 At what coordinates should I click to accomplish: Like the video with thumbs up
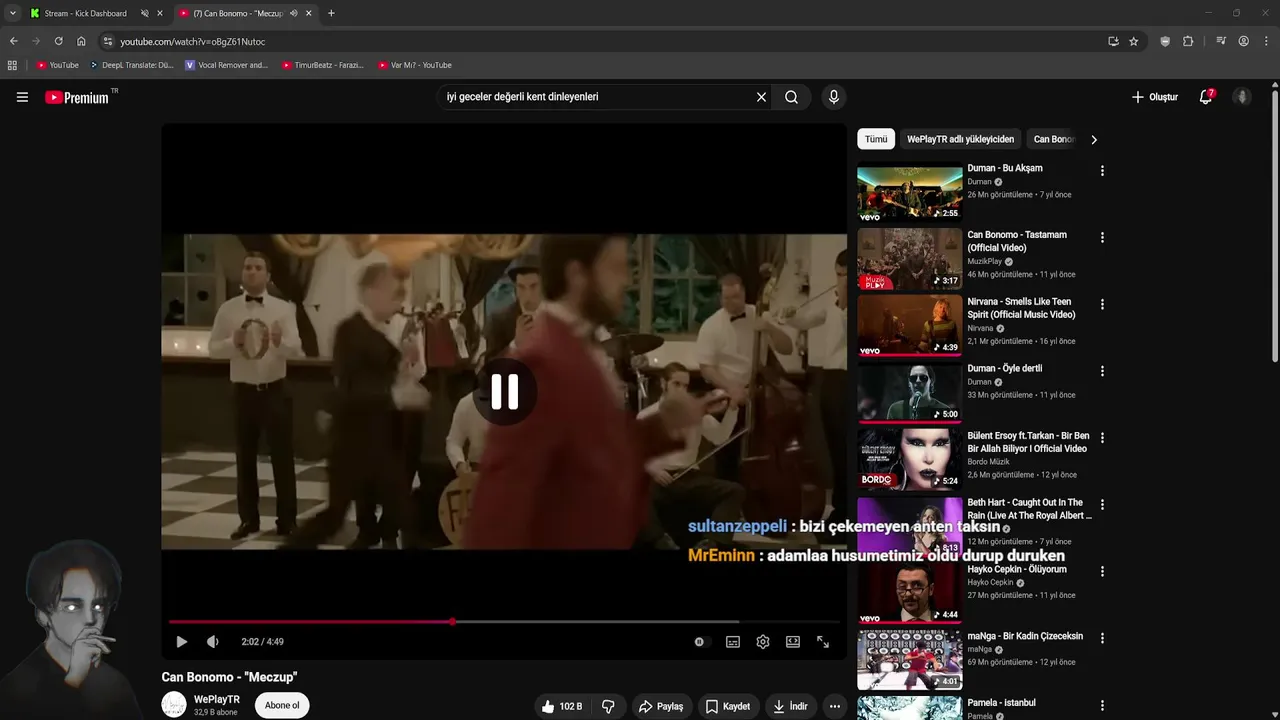click(x=562, y=706)
